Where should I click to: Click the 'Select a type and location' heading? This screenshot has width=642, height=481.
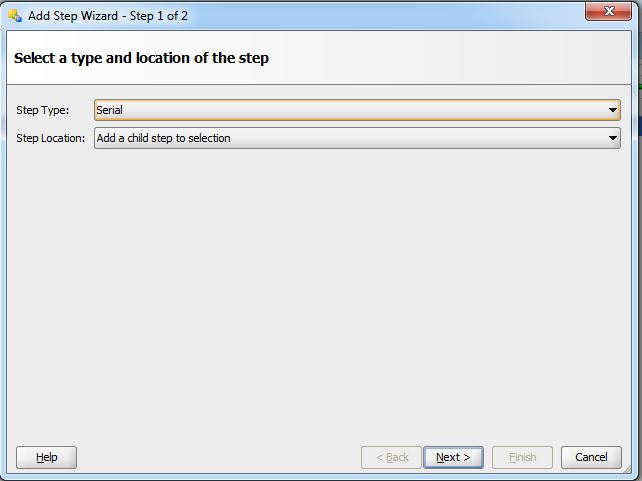[141, 58]
